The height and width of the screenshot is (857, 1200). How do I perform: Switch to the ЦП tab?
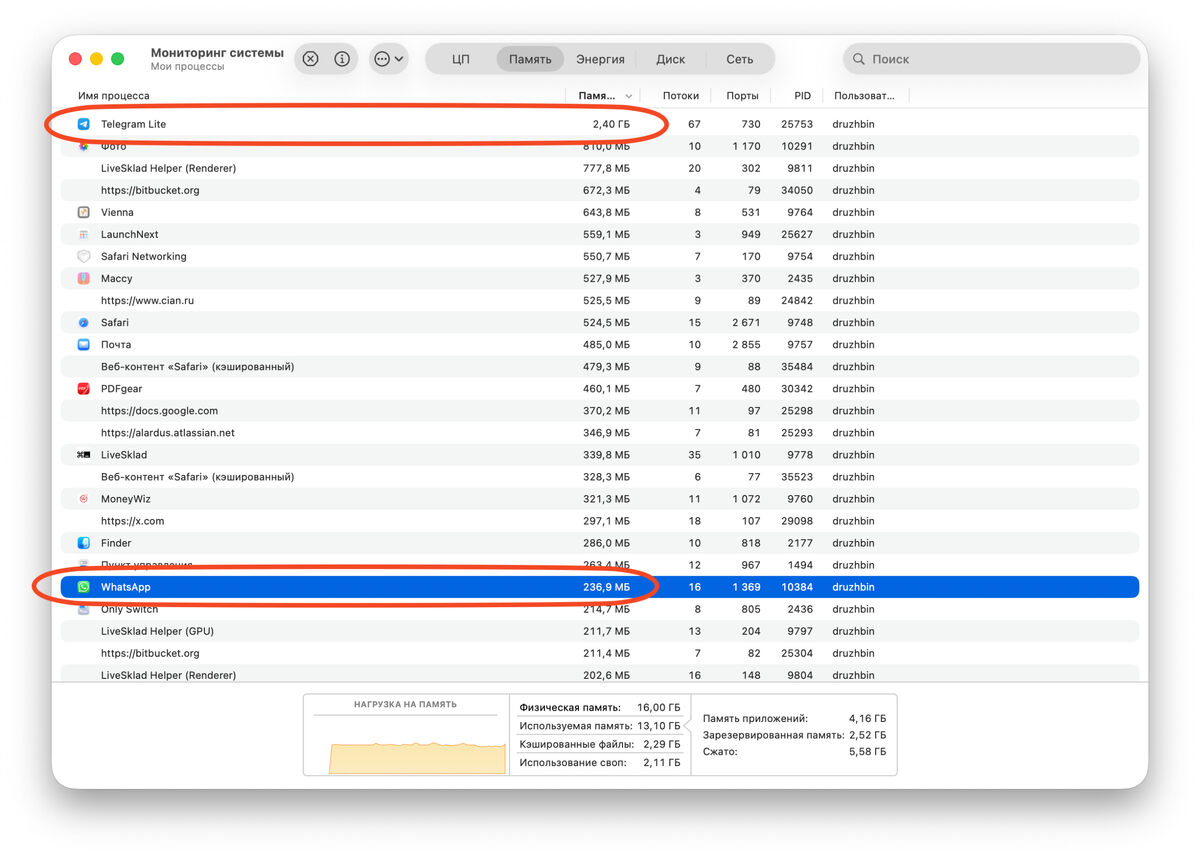461,59
